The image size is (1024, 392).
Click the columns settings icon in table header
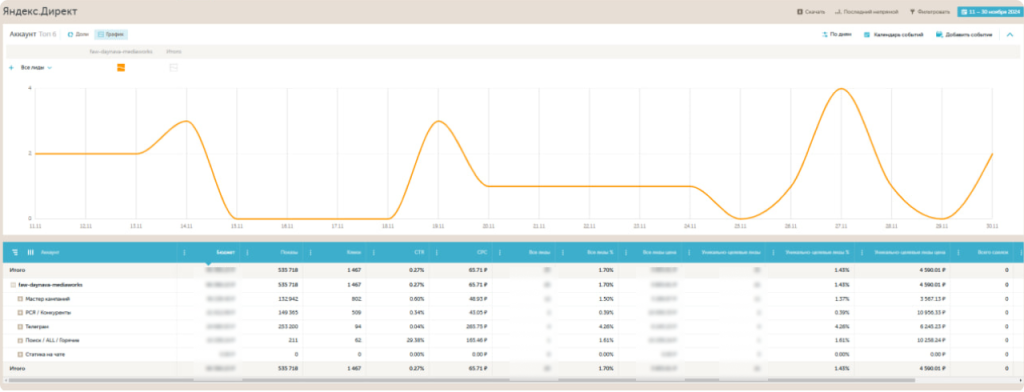tap(30, 252)
